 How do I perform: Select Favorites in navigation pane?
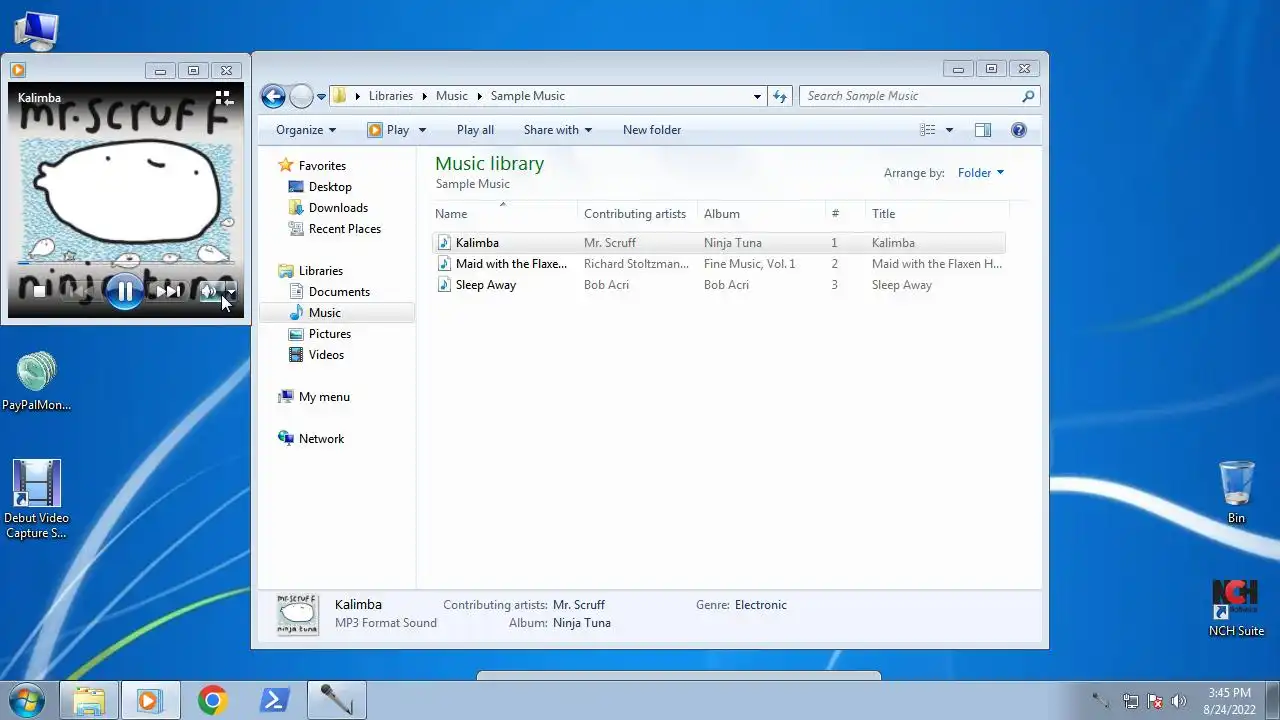coord(312,166)
